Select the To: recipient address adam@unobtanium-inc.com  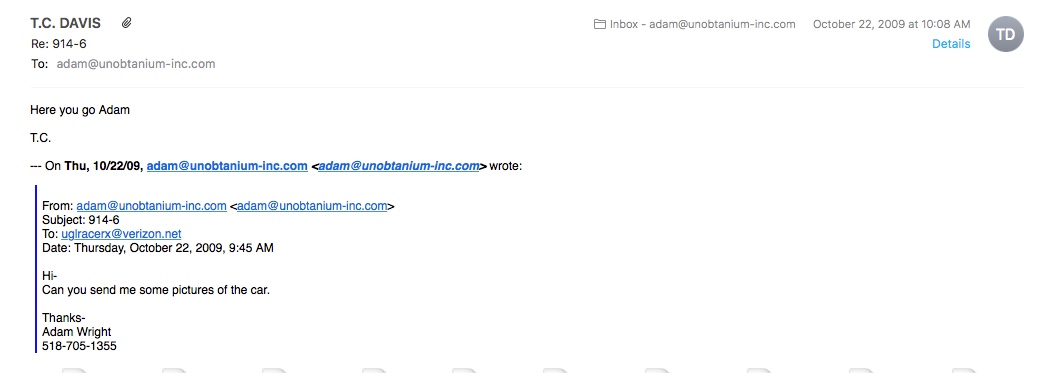[136, 64]
